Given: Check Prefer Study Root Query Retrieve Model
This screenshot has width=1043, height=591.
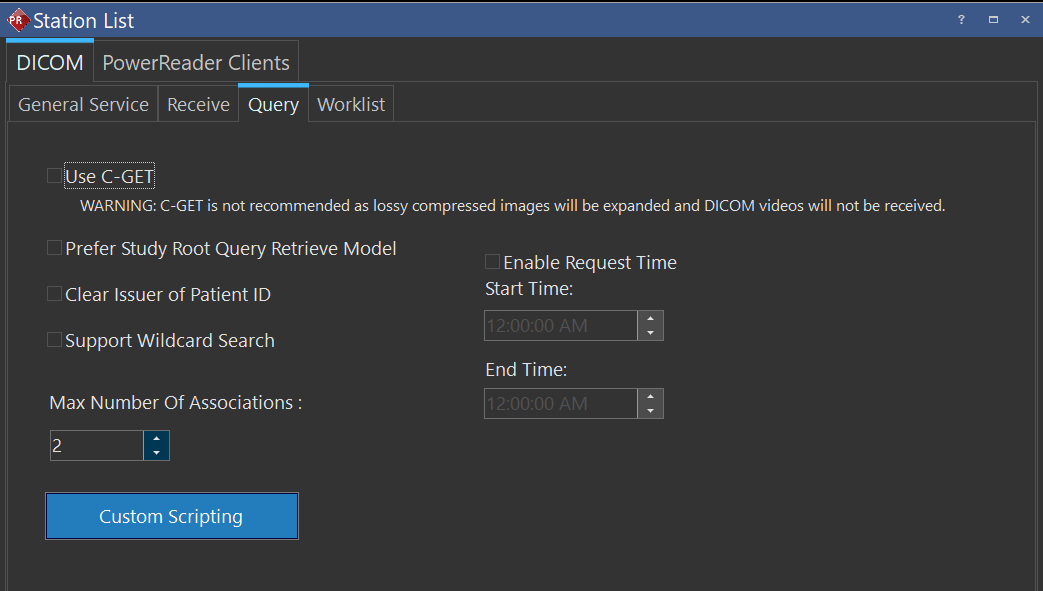Looking at the screenshot, I should tap(54, 248).
